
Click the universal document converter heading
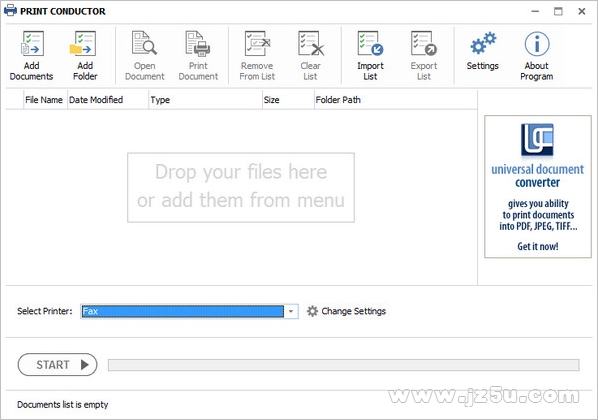click(537, 176)
